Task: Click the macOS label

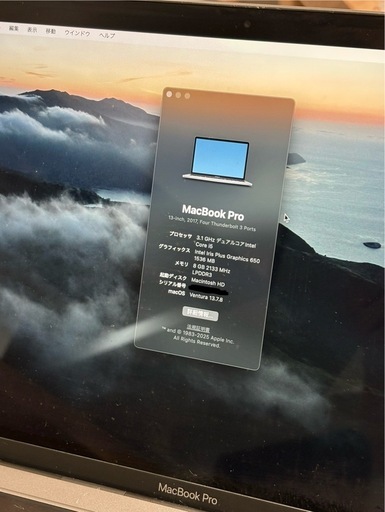Action: (176, 292)
